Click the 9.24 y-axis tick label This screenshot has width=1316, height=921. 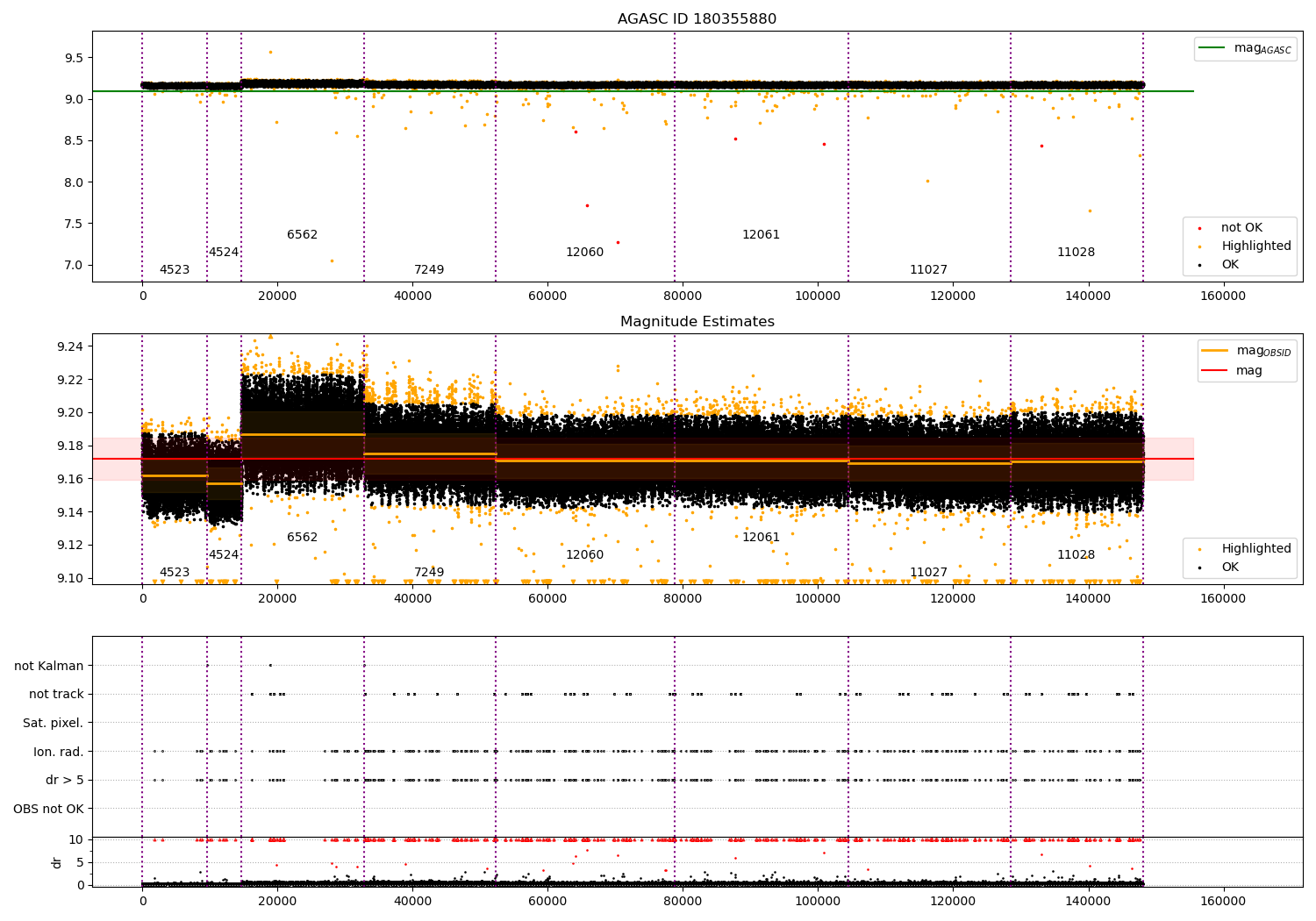pyautogui.click(x=70, y=346)
